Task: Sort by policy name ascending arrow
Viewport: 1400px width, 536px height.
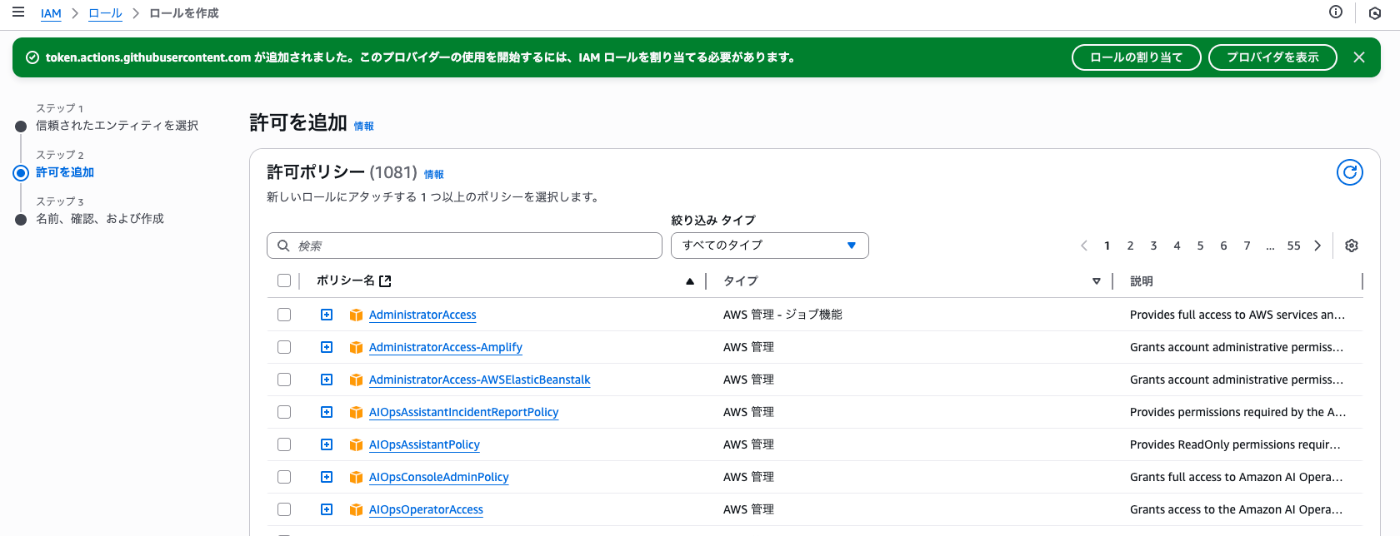Action: (689, 282)
